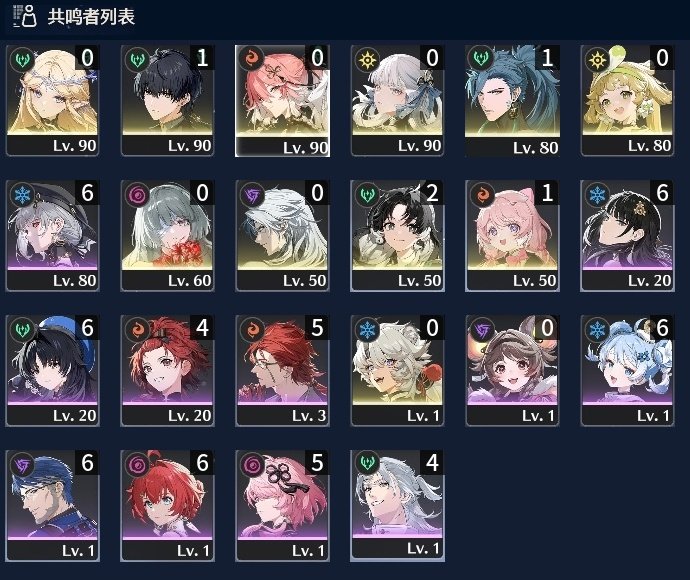
Task: Select the white-haired profile Lv. 50 character
Action: pyautogui.click(x=282, y=235)
